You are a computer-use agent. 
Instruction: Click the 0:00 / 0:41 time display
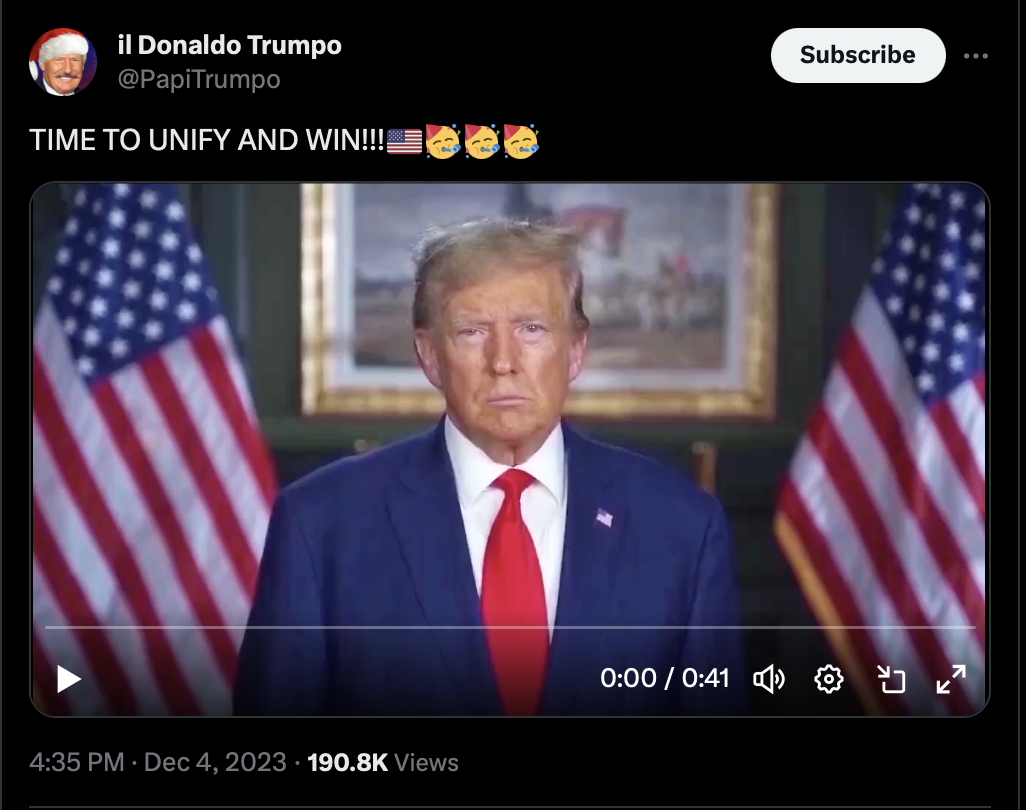[x=664, y=678]
